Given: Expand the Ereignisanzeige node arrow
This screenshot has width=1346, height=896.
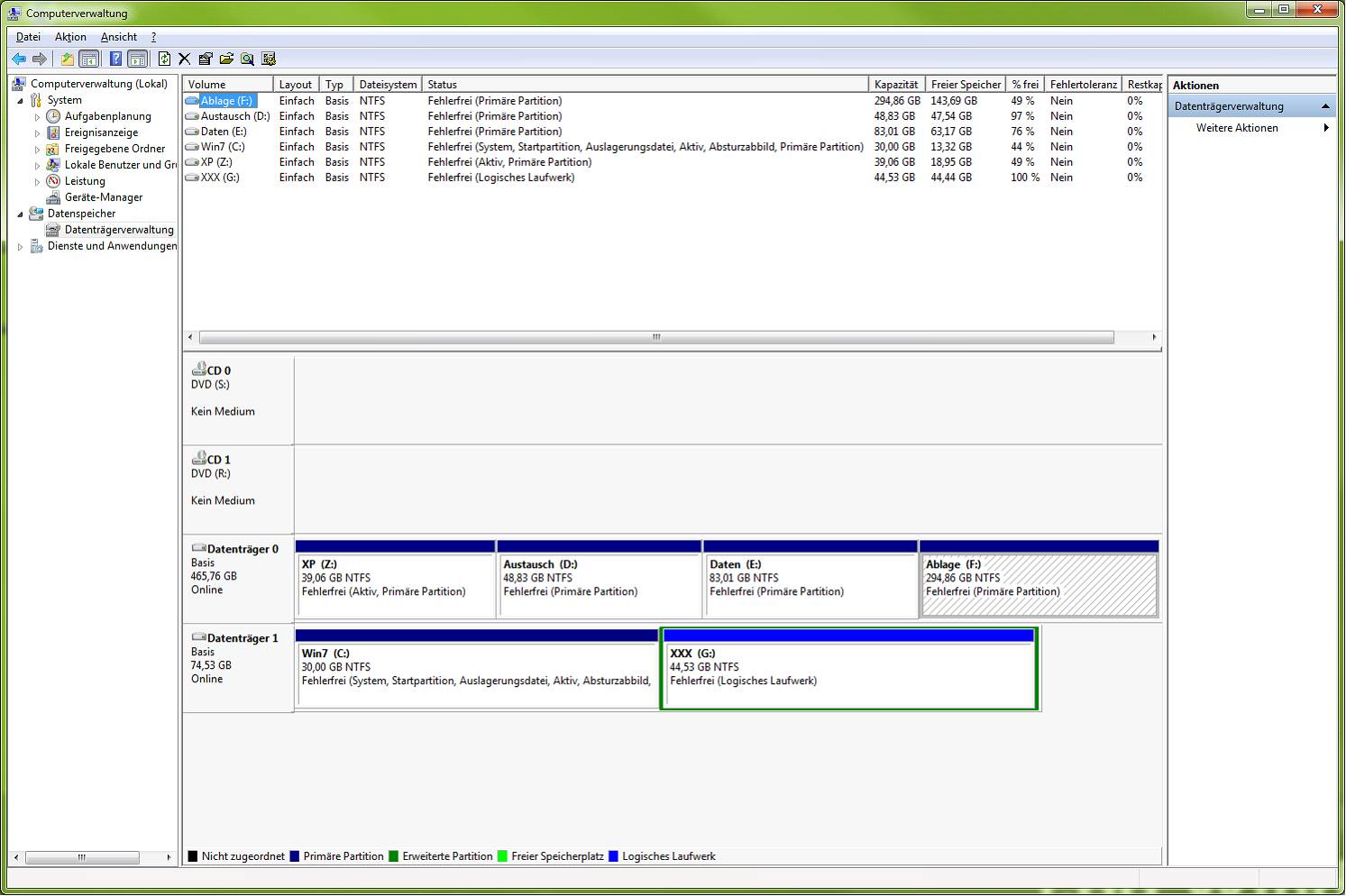Looking at the screenshot, I should coord(37,133).
